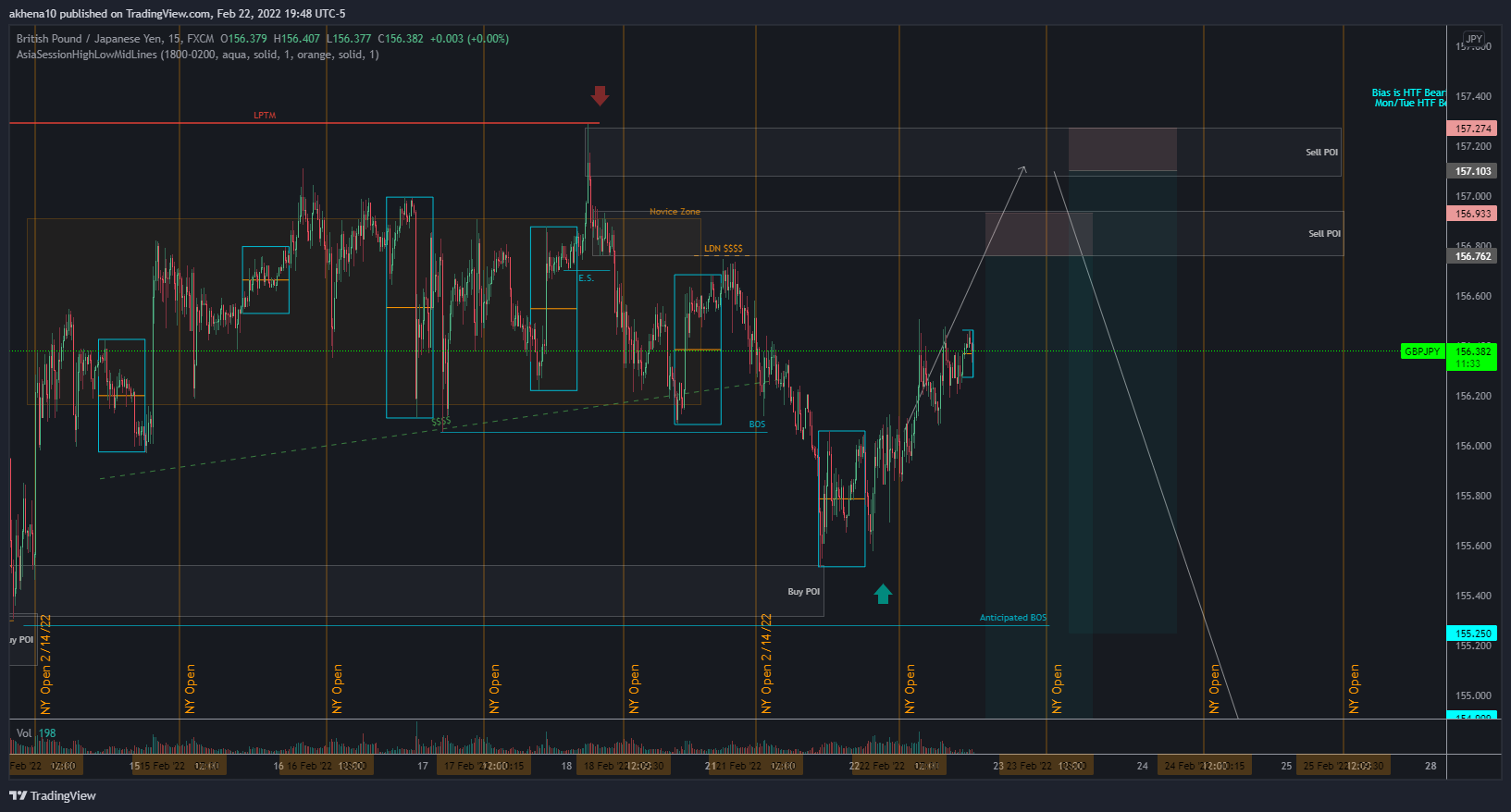Click the 155.800 price axis tick

point(1473,496)
